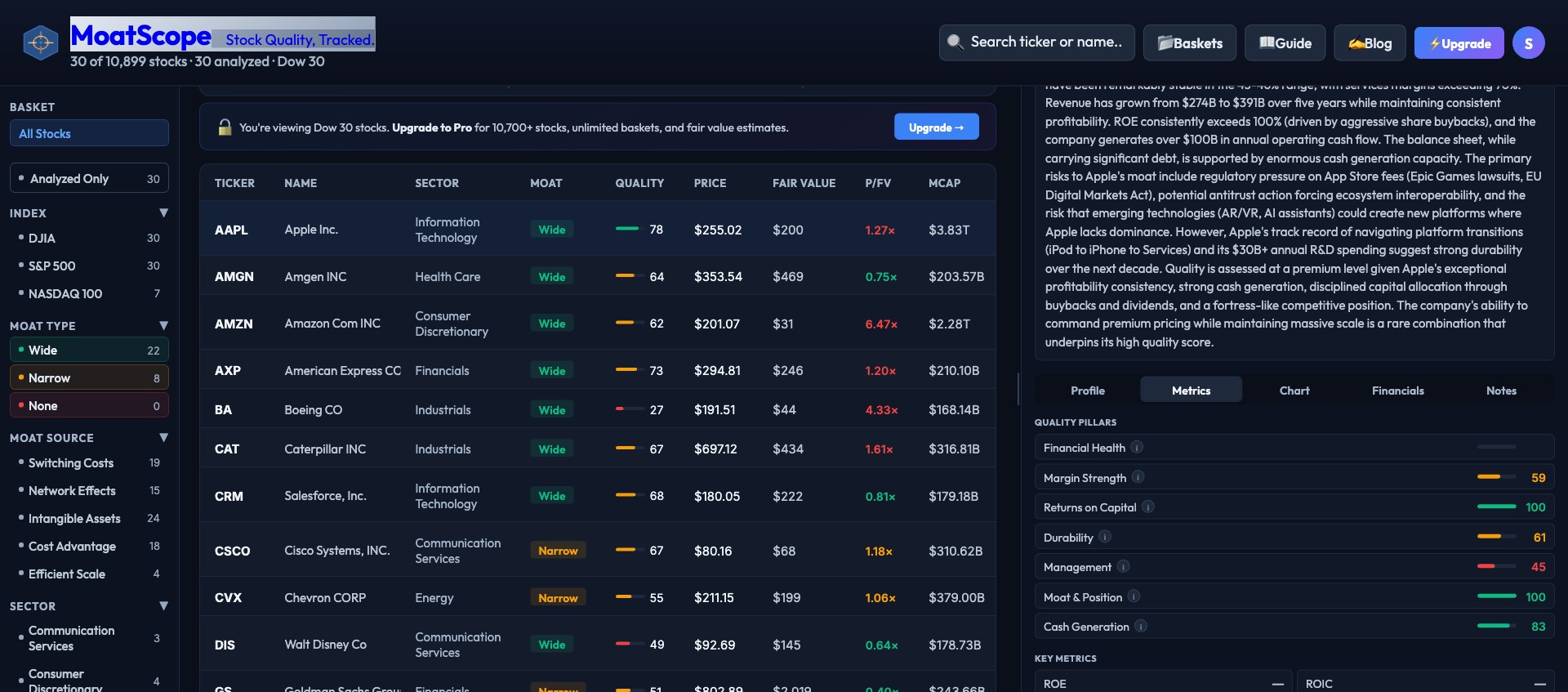
Task: Click the info icon beside Cash Generation
Action: [x=1141, y=627]
